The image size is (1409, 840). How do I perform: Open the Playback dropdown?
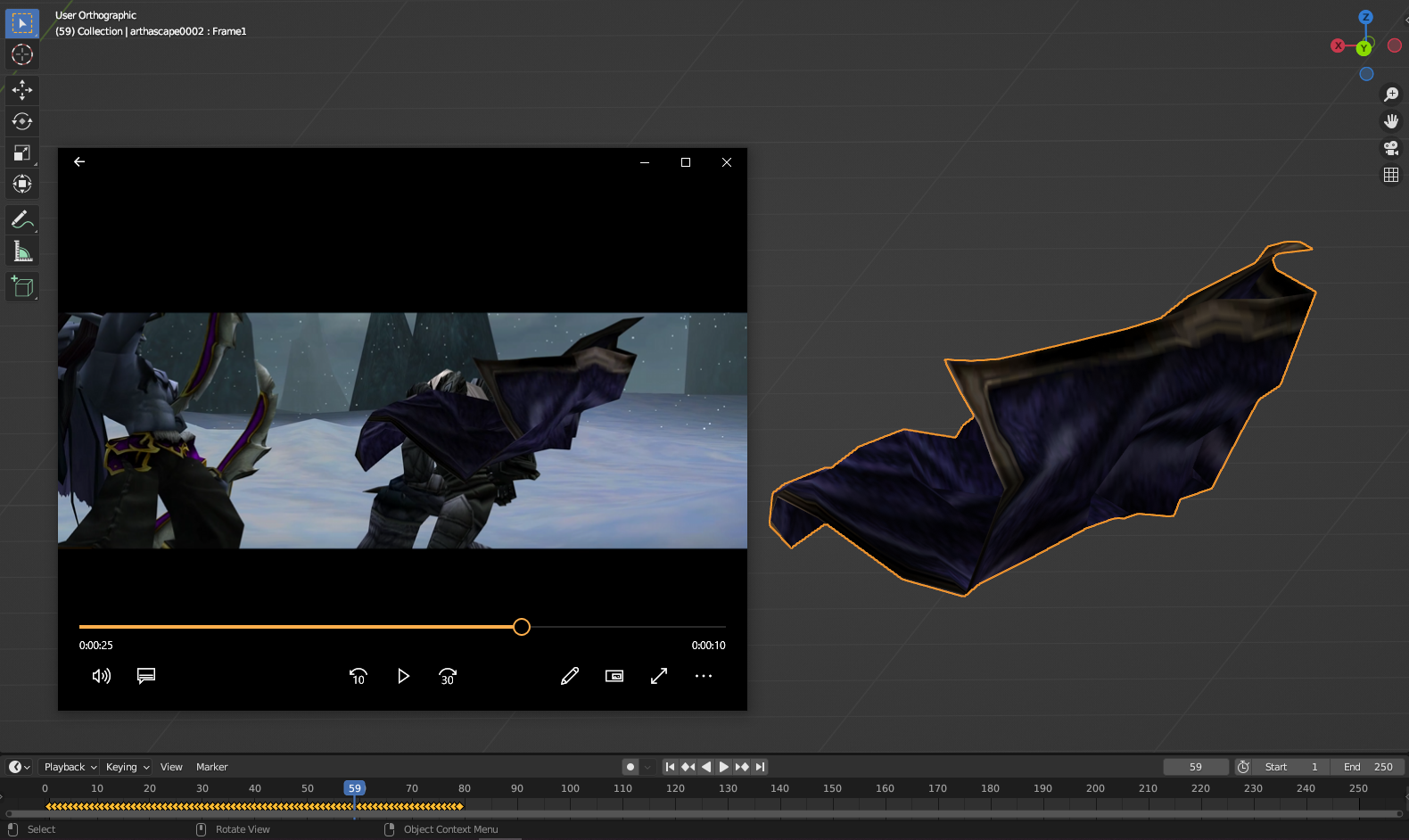(x=70, y=767)
